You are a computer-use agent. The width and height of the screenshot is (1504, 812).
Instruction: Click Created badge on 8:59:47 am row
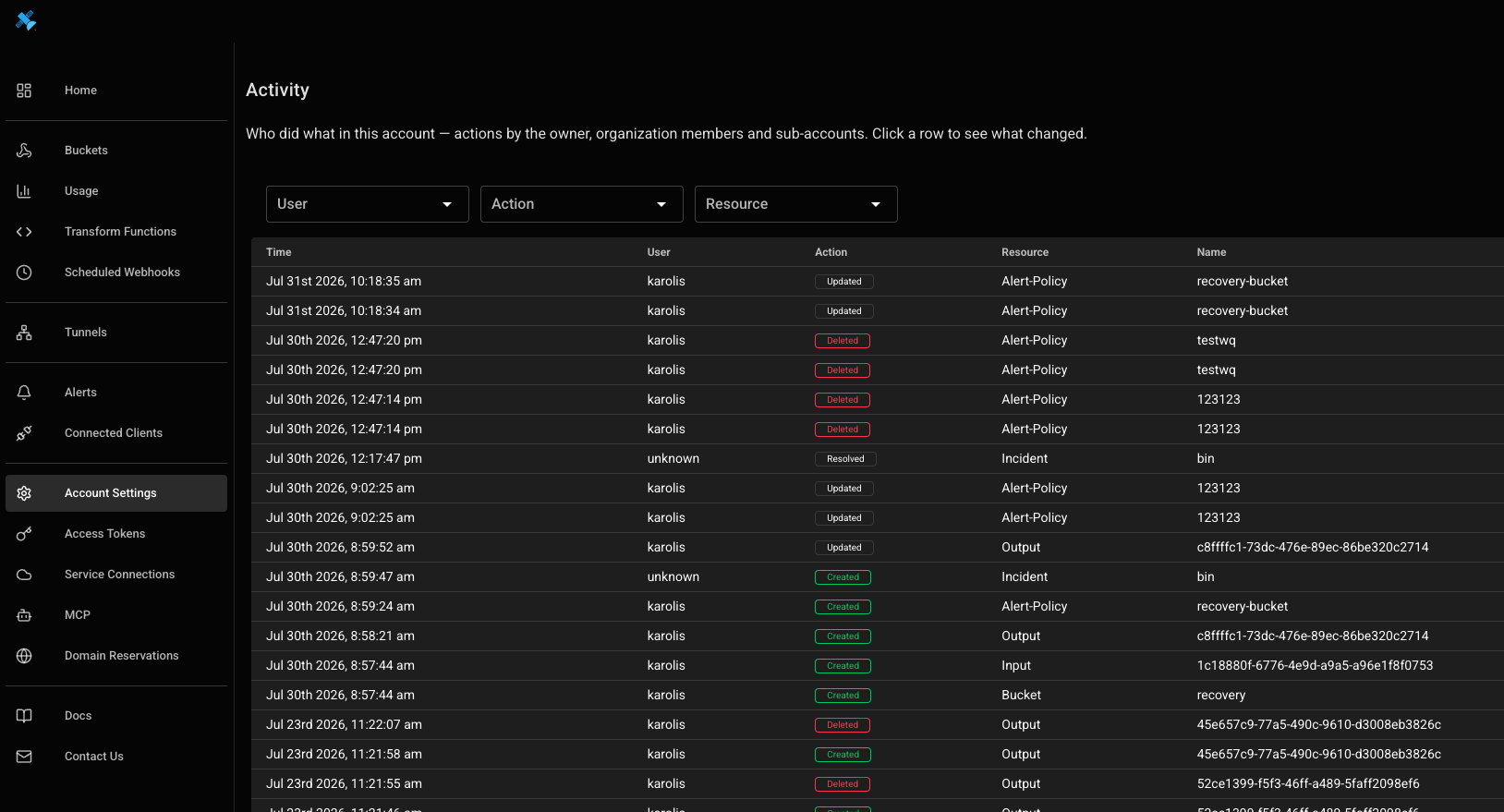pos(843,577)
